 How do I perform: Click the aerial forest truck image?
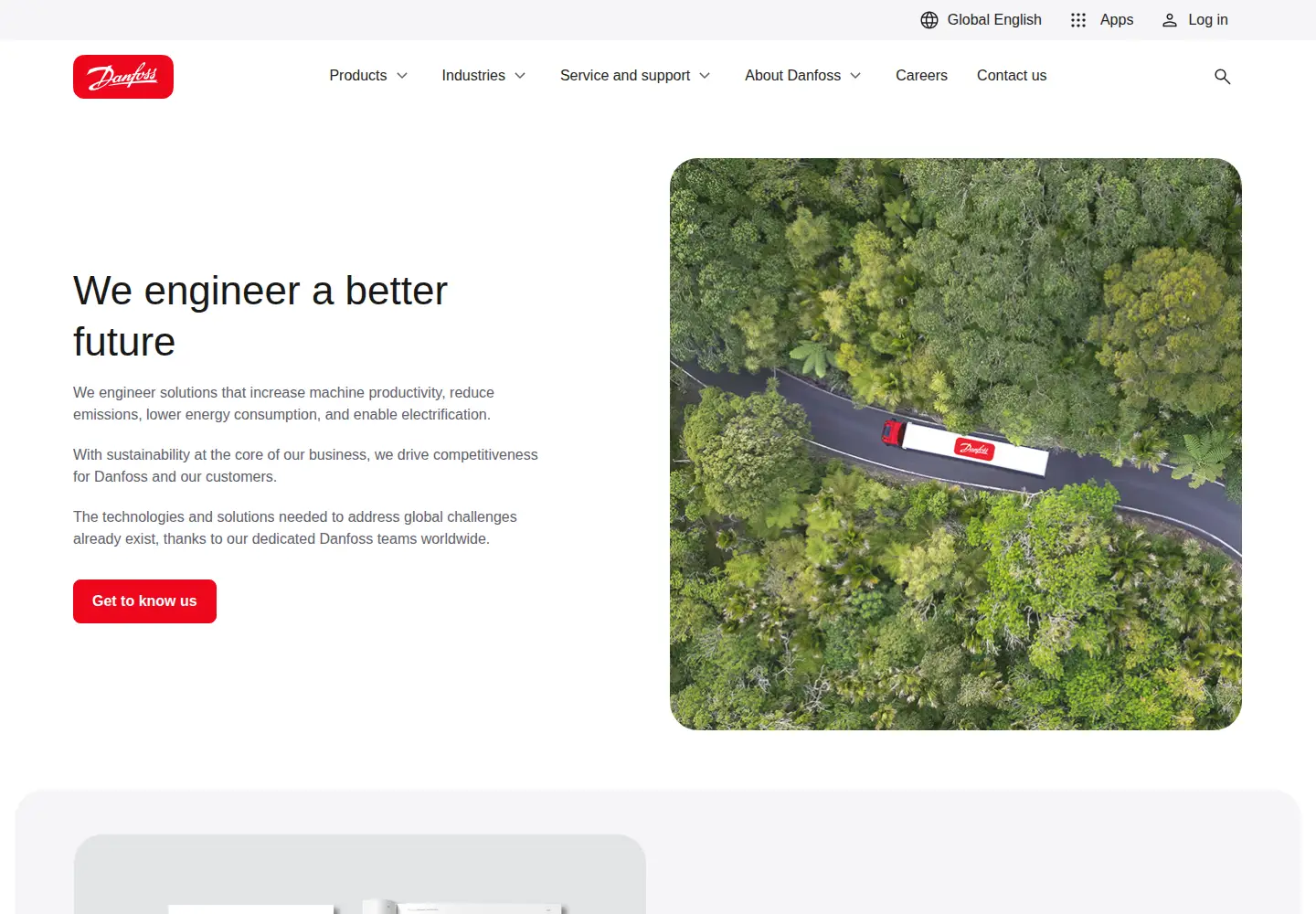point(956,444)
